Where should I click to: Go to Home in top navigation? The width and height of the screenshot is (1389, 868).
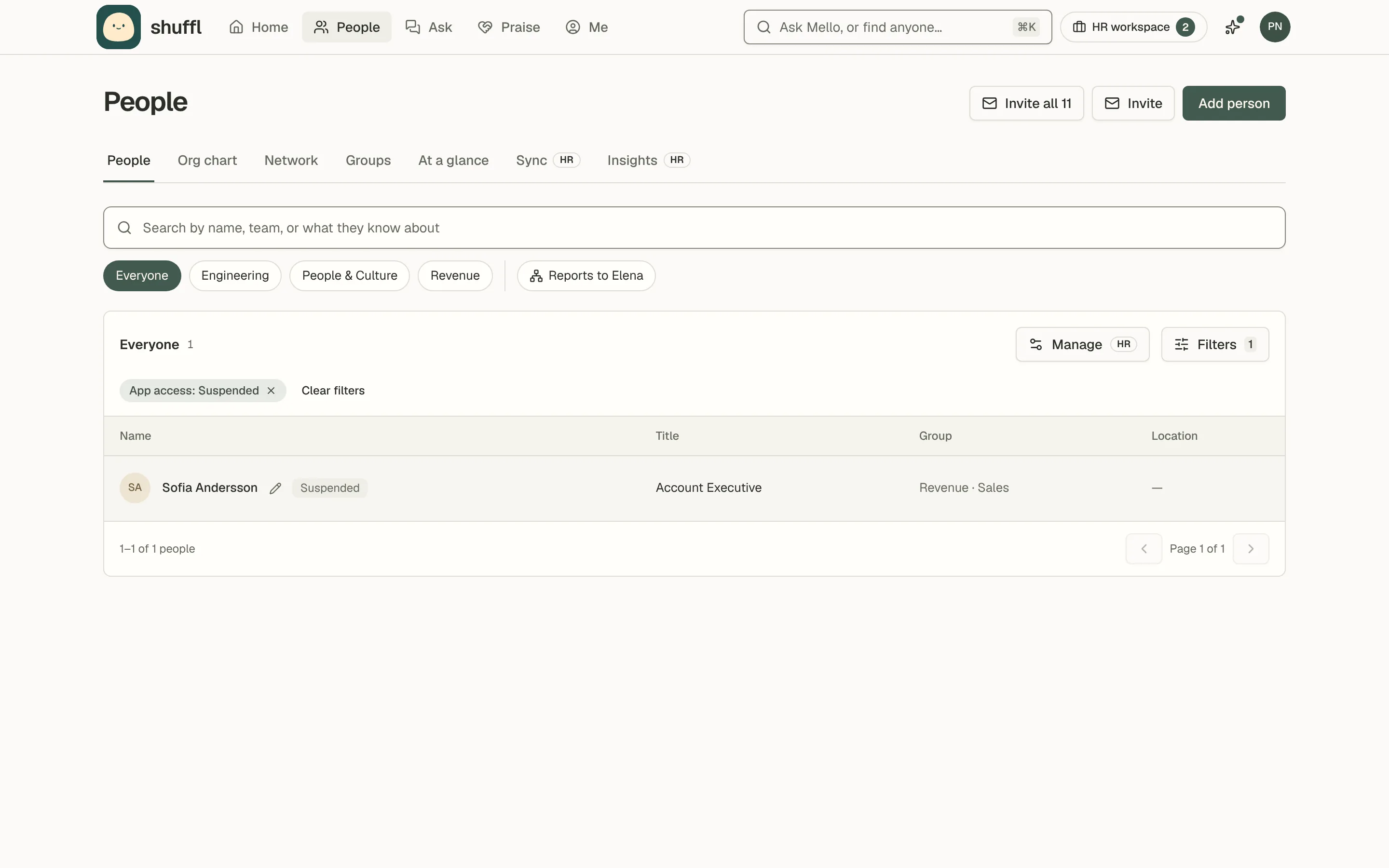point(259,27)
